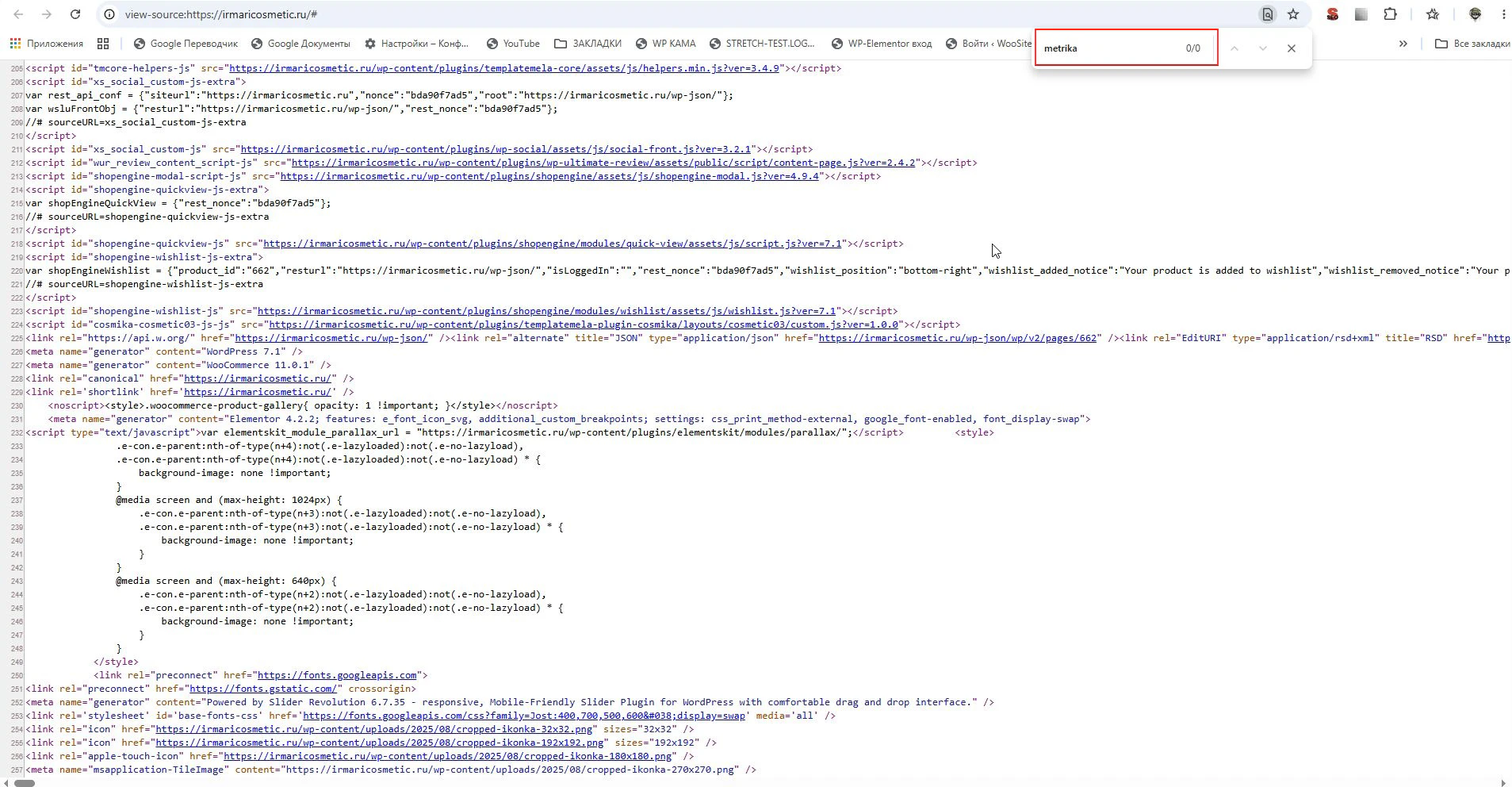Open the bookmarks star list icon
Screen dimensions: 1512x787
[x=1432, y=14]
